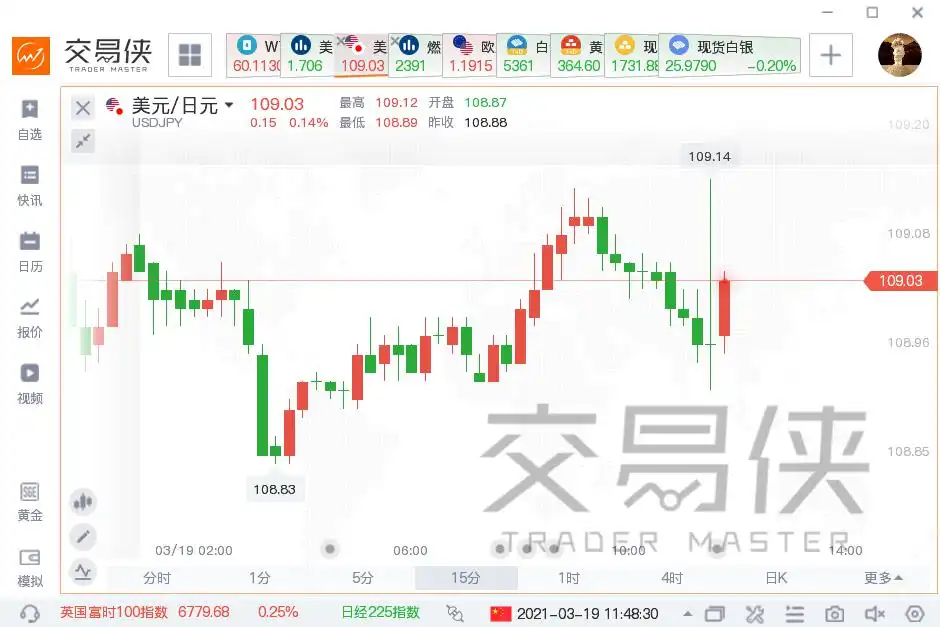Click the China flag time zone icon
This screenshot has width=940, height=627.
pyautogui.click(x=501, y=613)
